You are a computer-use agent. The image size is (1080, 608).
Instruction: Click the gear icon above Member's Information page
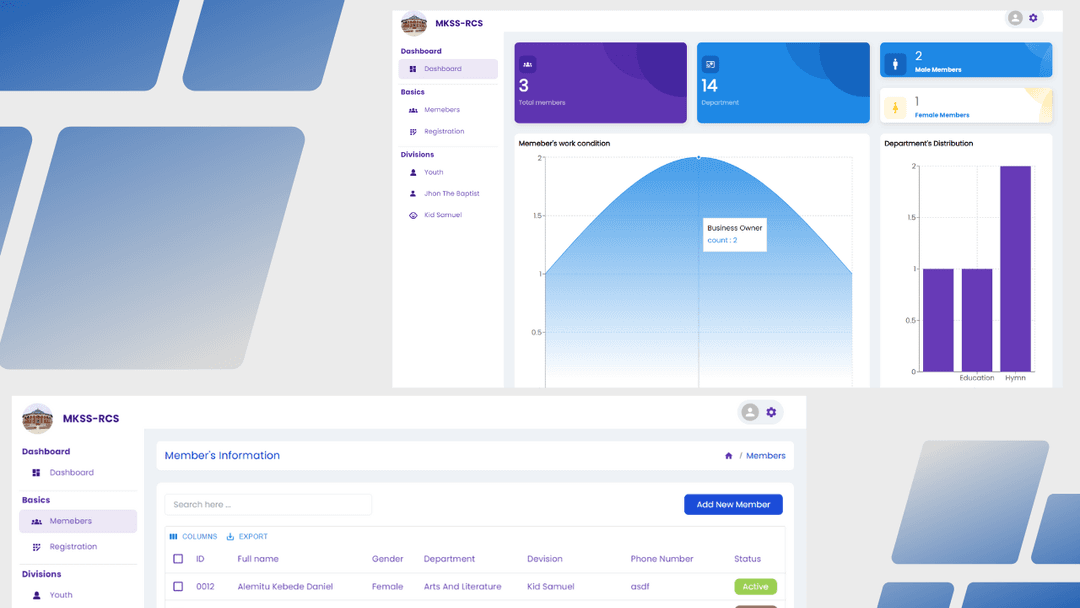771,412
